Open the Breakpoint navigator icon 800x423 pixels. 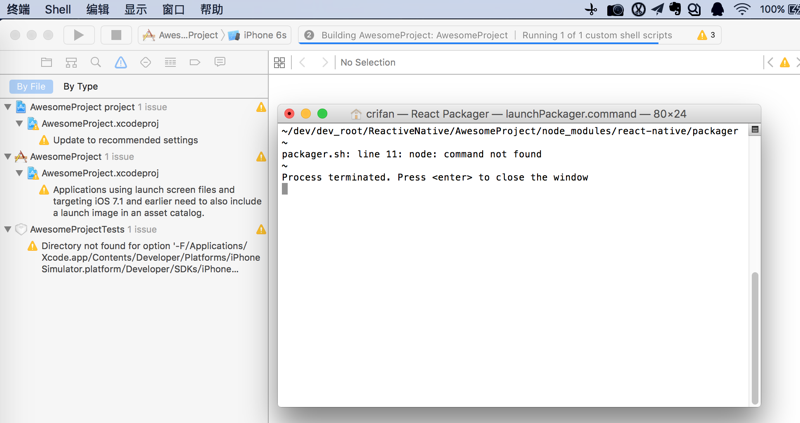click(195, 62)
